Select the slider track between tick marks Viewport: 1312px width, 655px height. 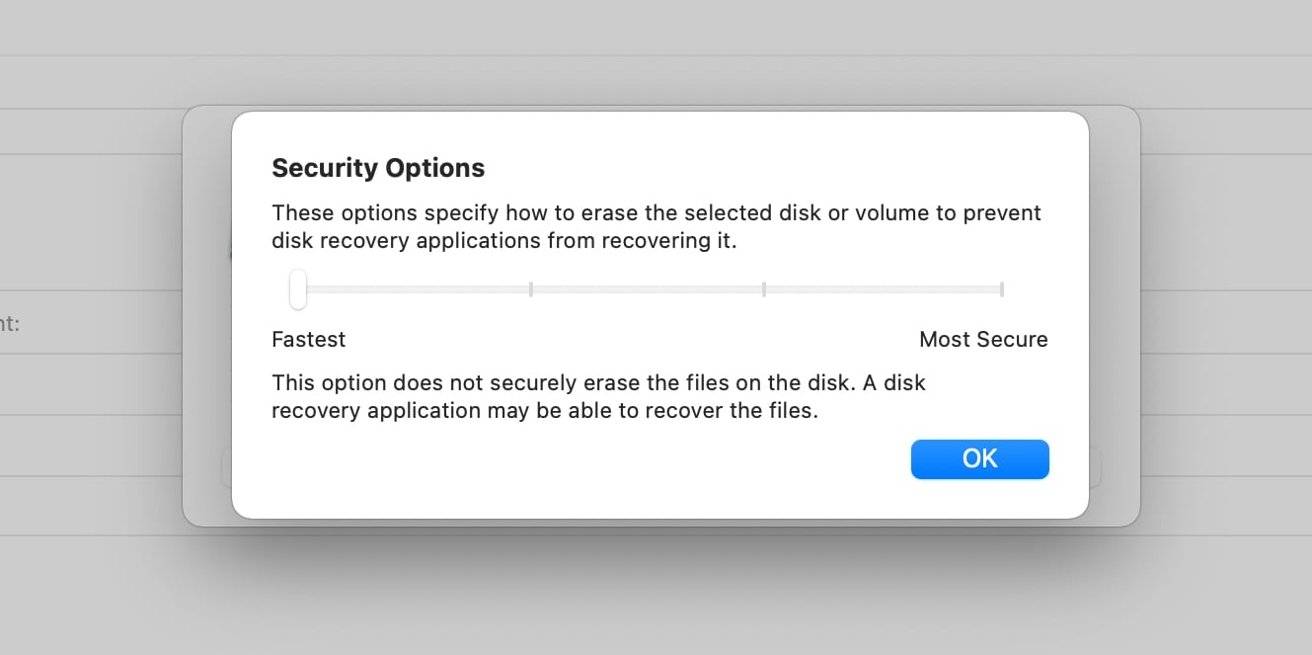click(x=648, y=289)
